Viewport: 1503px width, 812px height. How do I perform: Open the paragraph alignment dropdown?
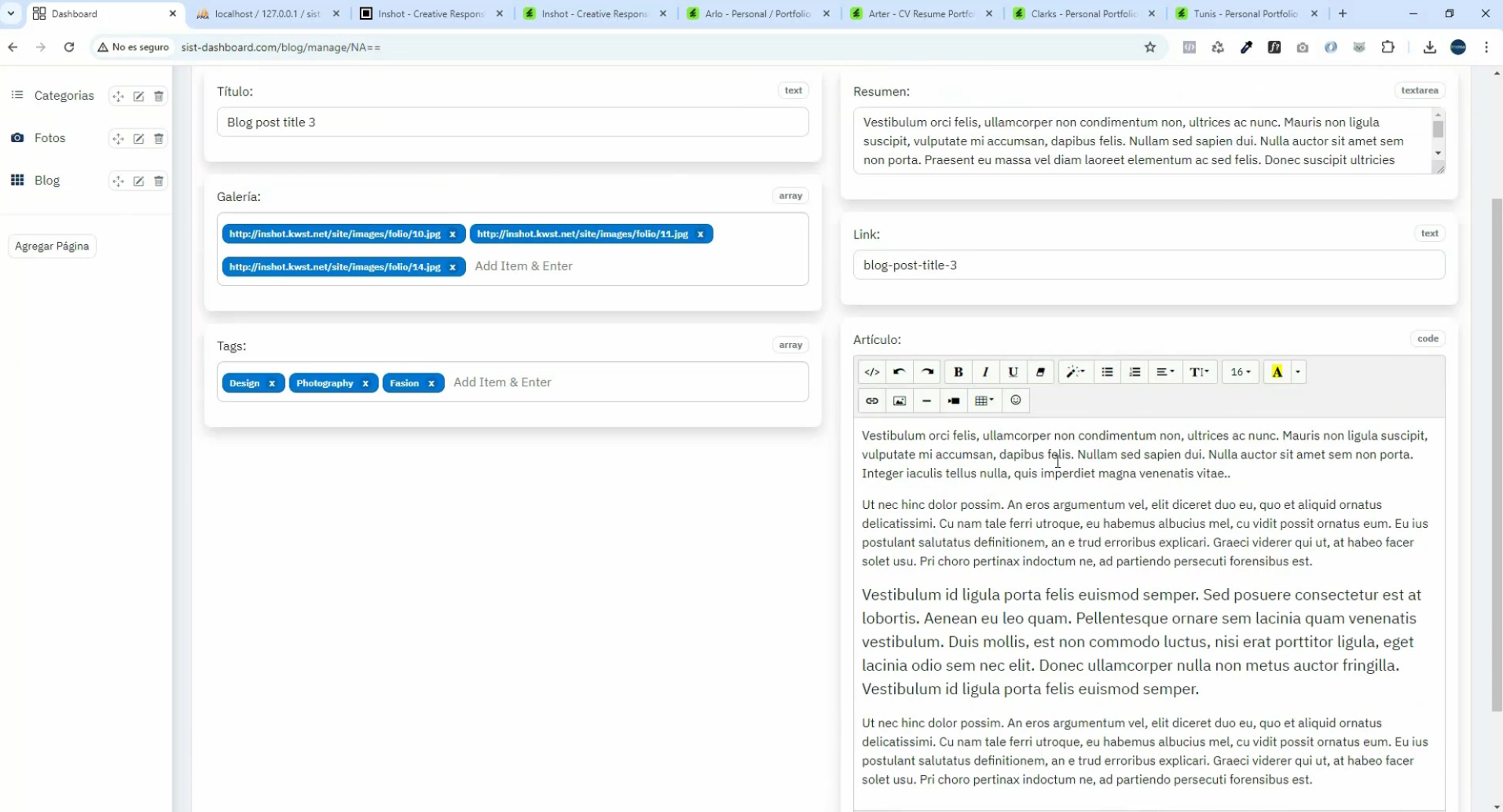pos(1165,372)
